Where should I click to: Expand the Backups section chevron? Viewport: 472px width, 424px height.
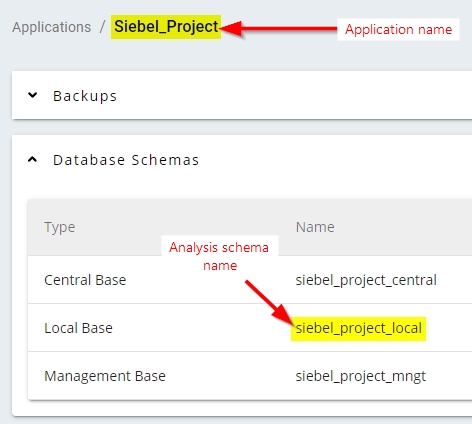tap(32, 95)
